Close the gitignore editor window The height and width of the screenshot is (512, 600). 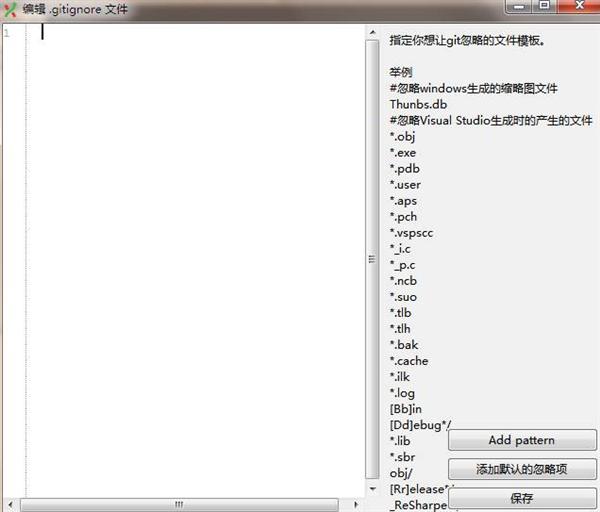pos(579,6)
